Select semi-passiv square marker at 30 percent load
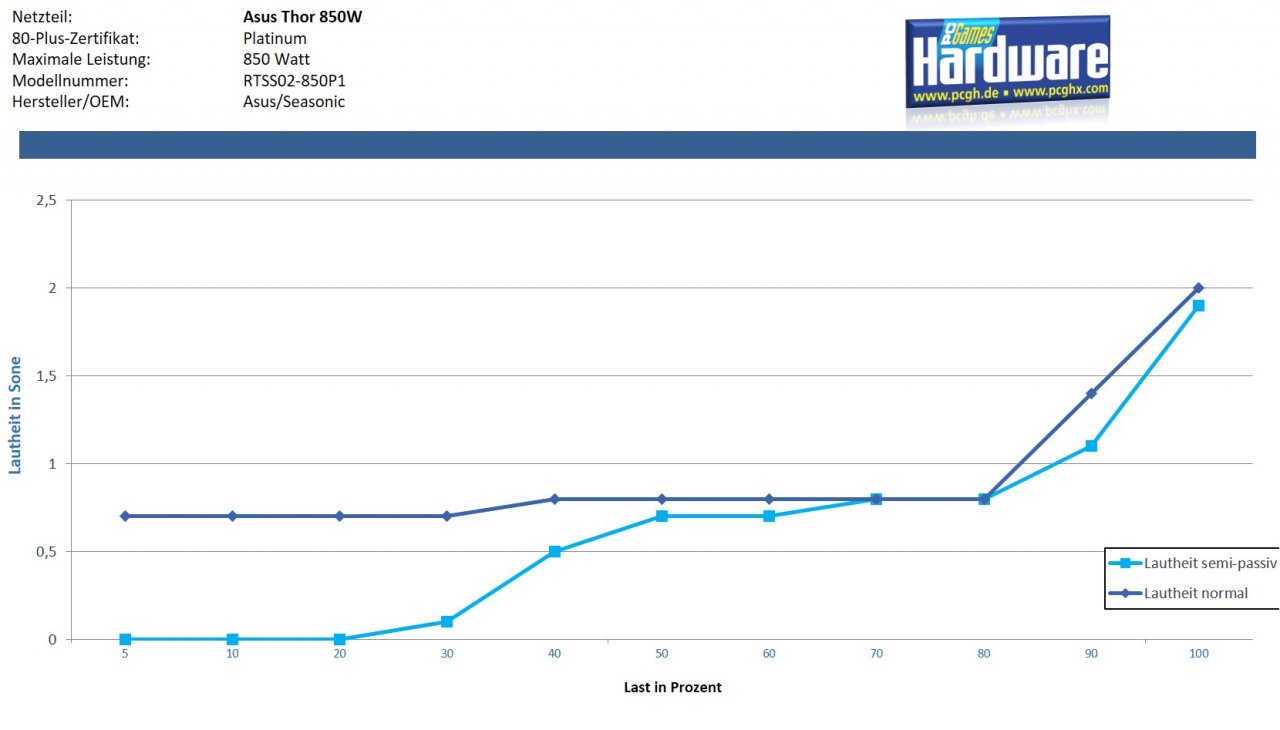Viewport: 1280px width, 730px height. [x=447, y=622]
